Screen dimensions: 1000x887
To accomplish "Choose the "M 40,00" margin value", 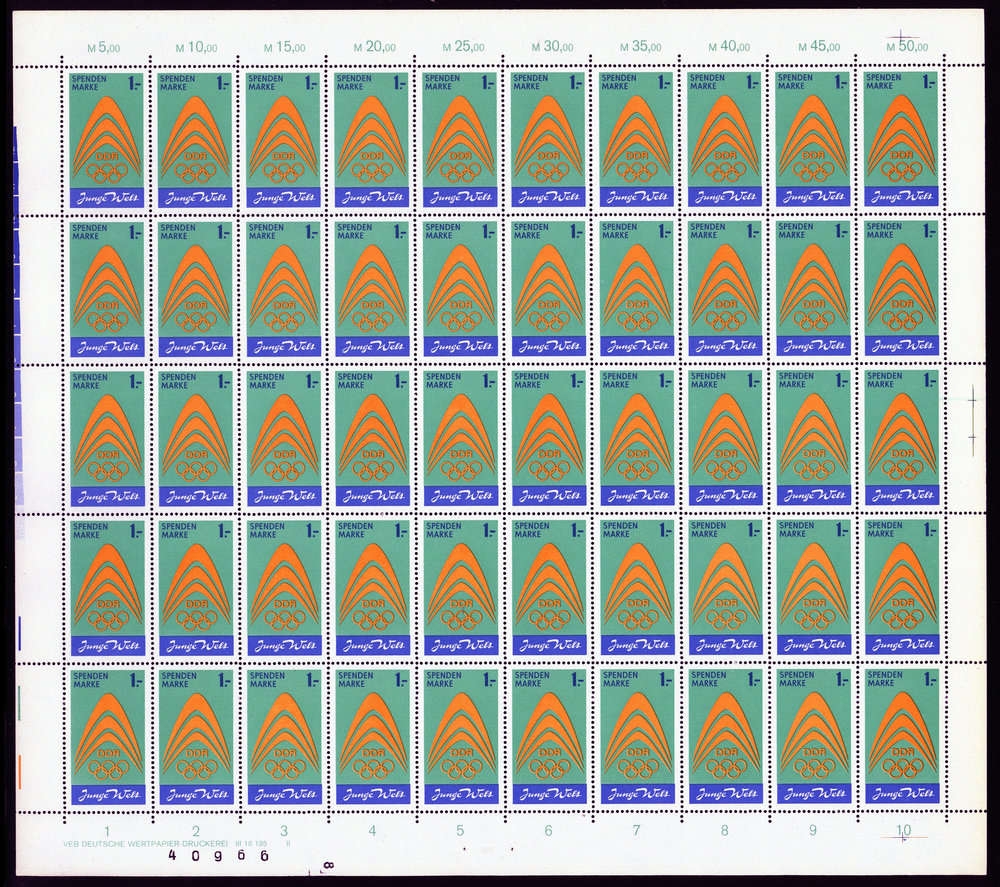I will (x=730, y=47).
